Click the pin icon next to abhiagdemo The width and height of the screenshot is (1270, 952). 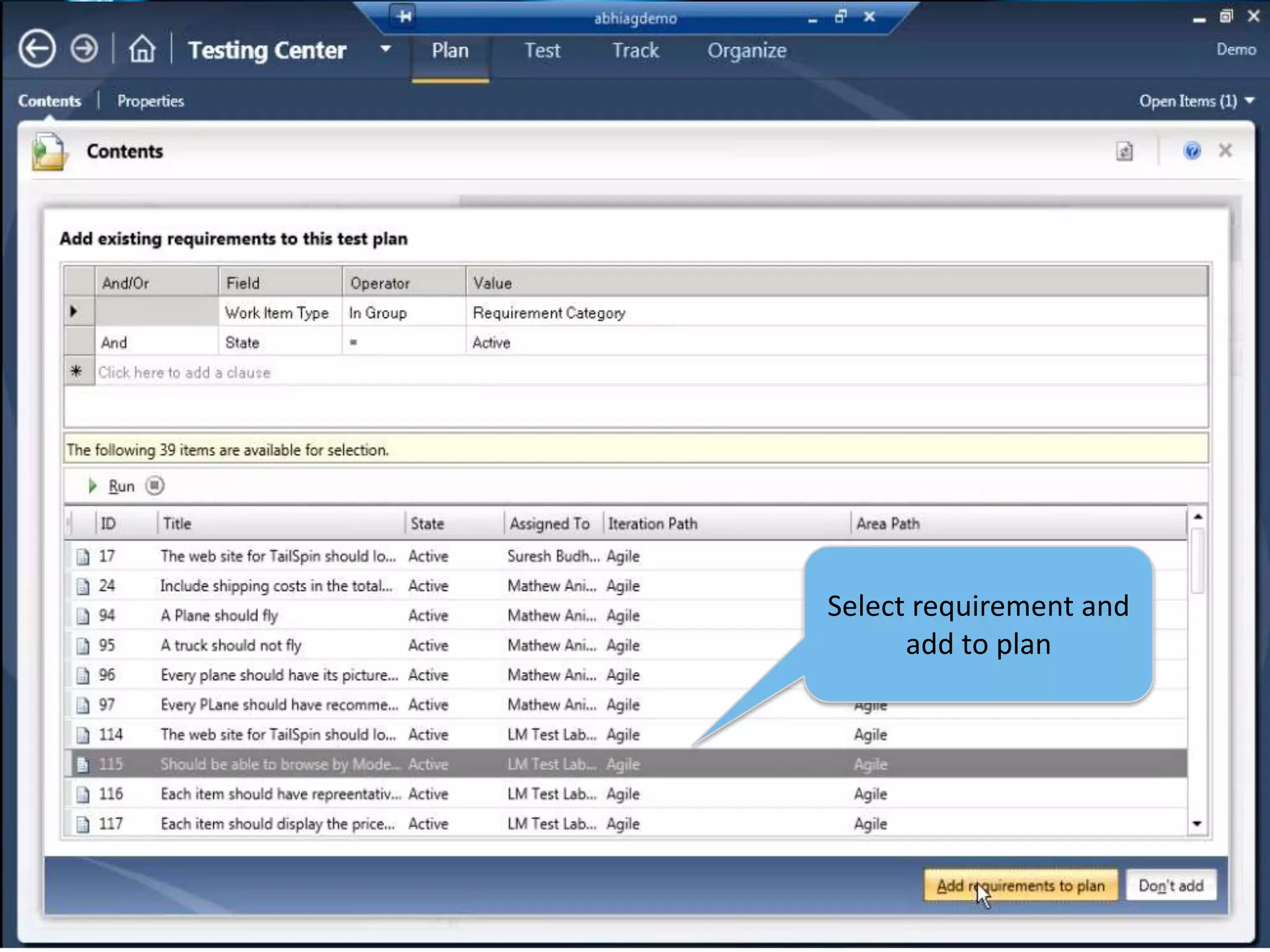coord(404,16)
